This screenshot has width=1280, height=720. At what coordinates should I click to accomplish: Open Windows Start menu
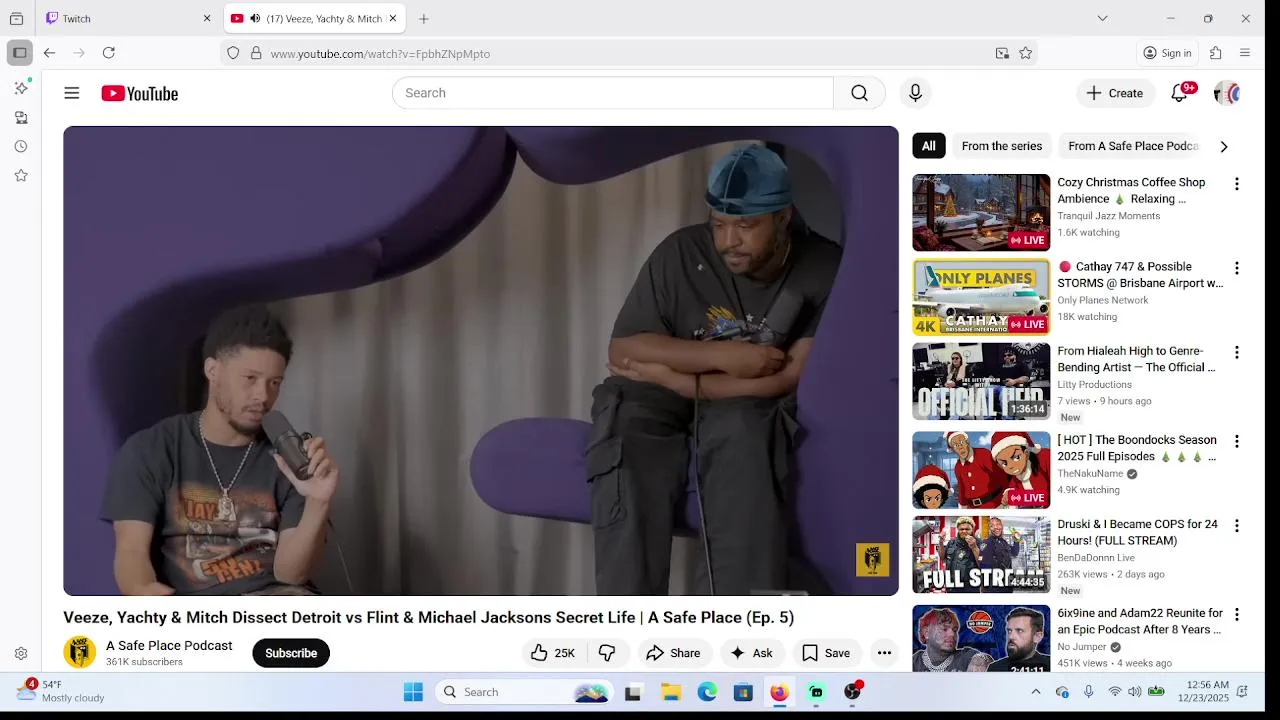[413, 692]
